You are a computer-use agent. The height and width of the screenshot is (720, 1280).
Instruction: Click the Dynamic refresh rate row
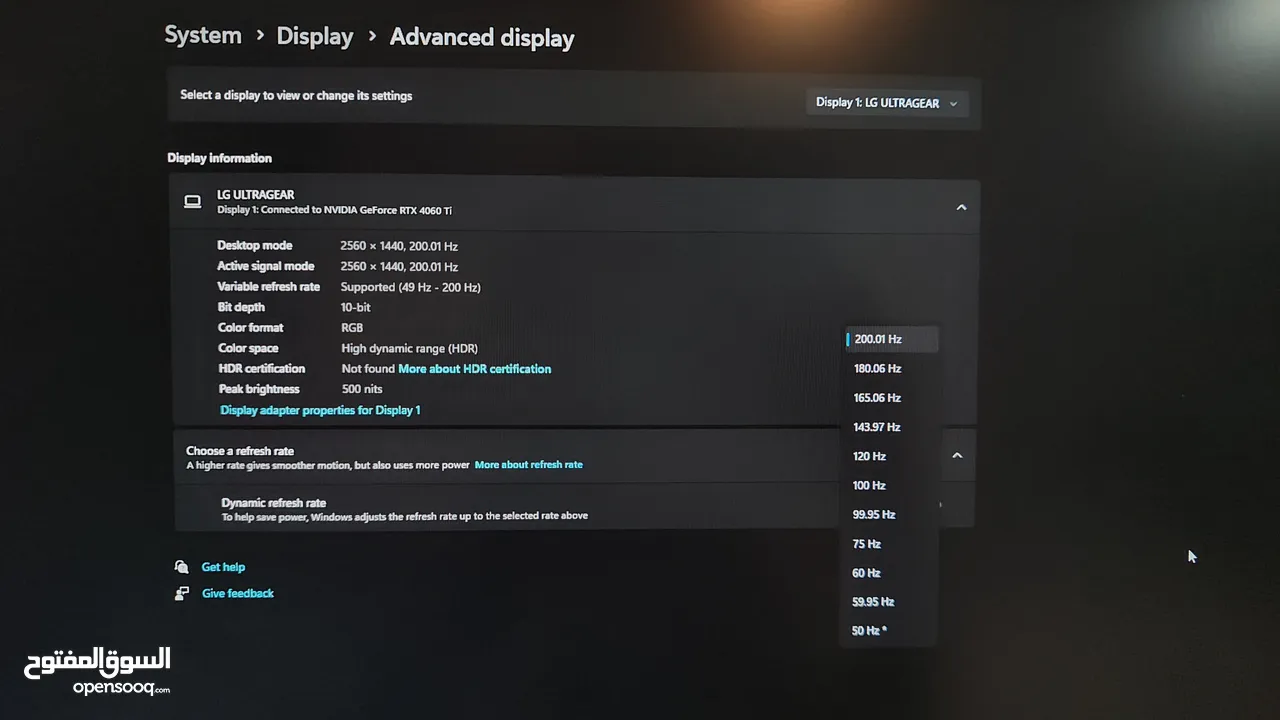pyautogui.click(x=574, y=509)
